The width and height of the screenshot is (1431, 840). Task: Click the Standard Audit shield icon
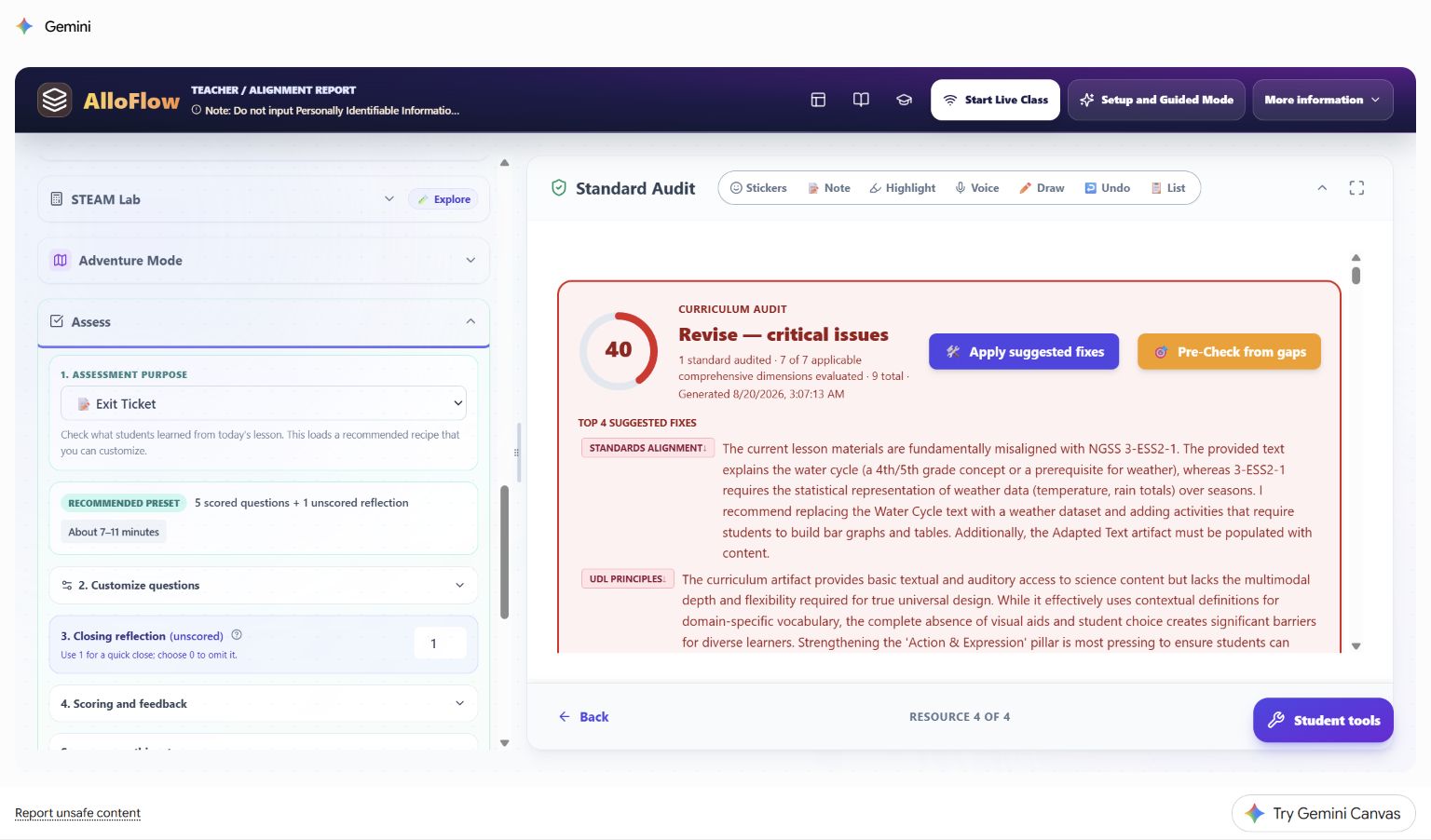559,188
